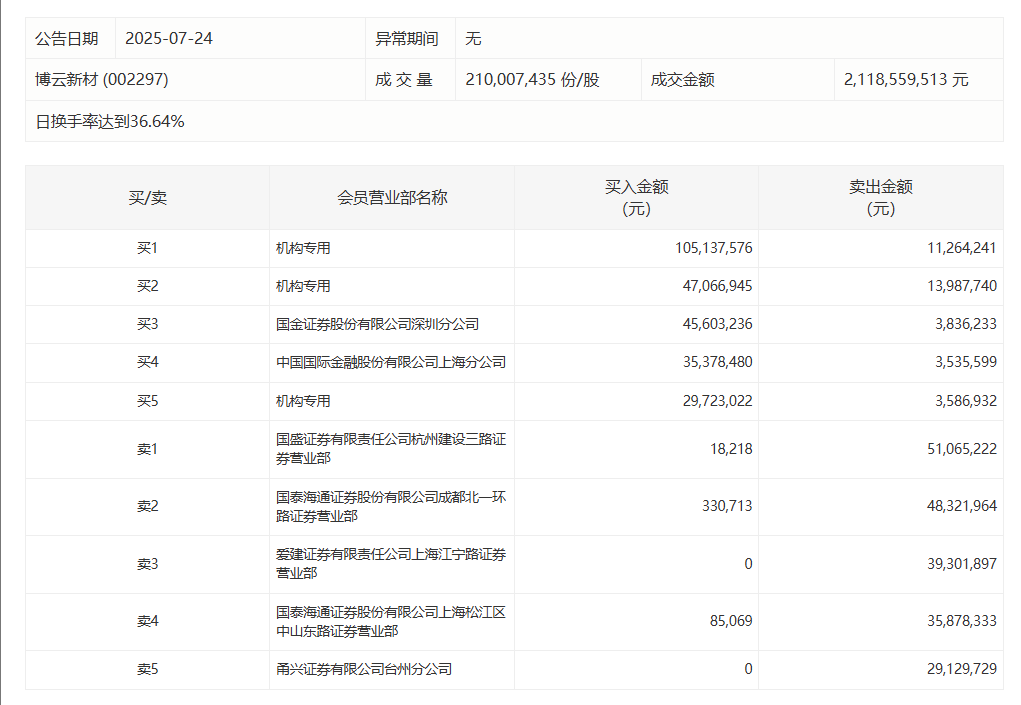This screenshot has width=1021, height=705.
Task: Select turnover amount 2,118,559,513 元
Action: [906, 79]
